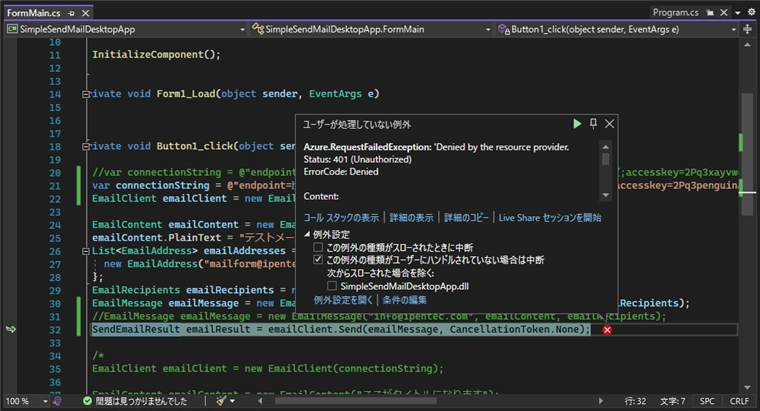The image size is (760, 411).
Task: Uncheck break when exception is user-unhandled
Action: [318, 260]
